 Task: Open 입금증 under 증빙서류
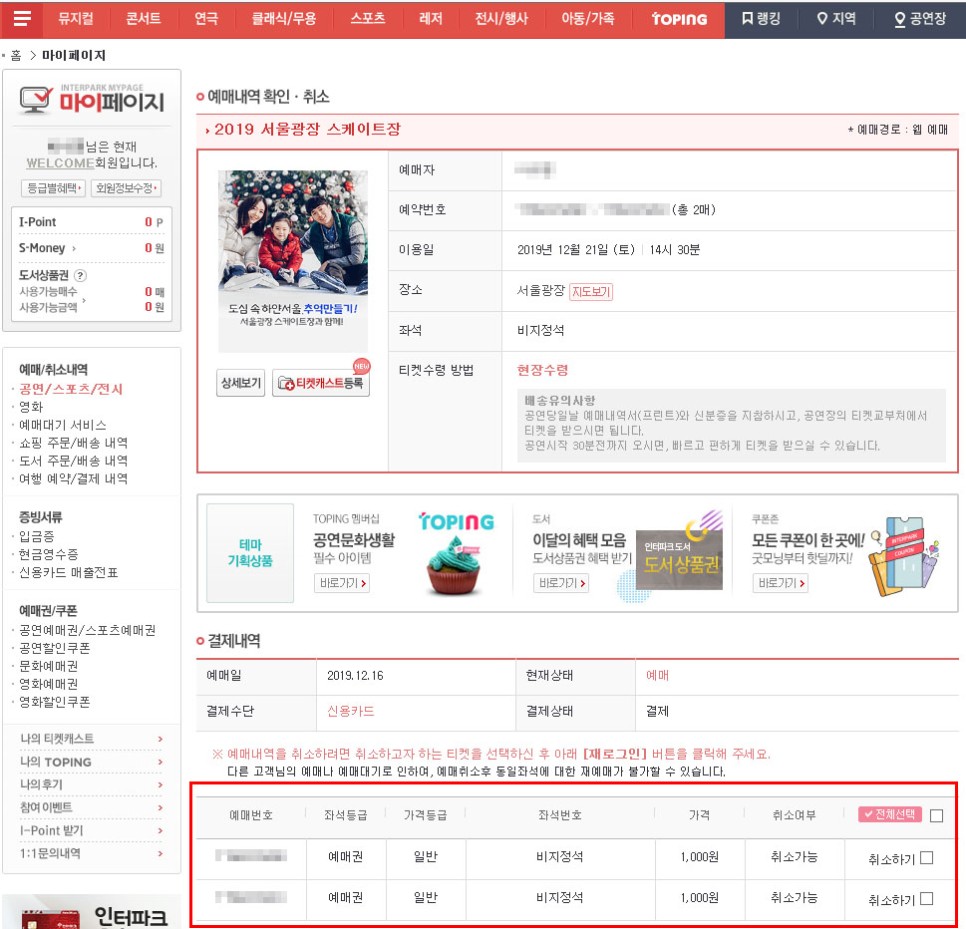[36, 536]
